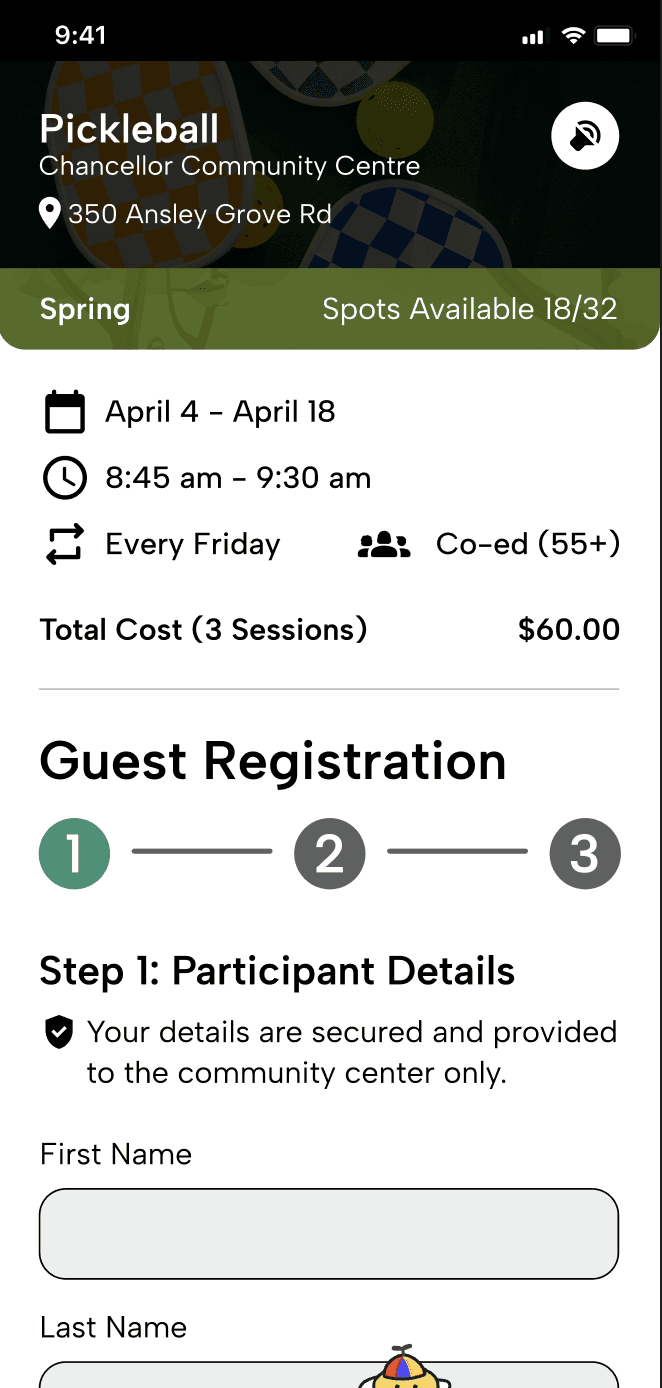Tap the repeat schedule icon

[65, 545]
